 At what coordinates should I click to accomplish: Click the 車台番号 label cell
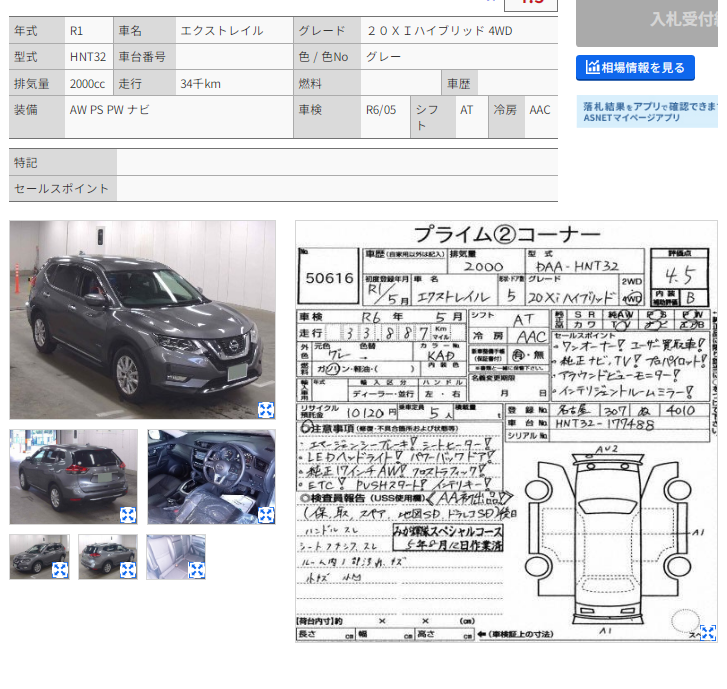point(144,57)
